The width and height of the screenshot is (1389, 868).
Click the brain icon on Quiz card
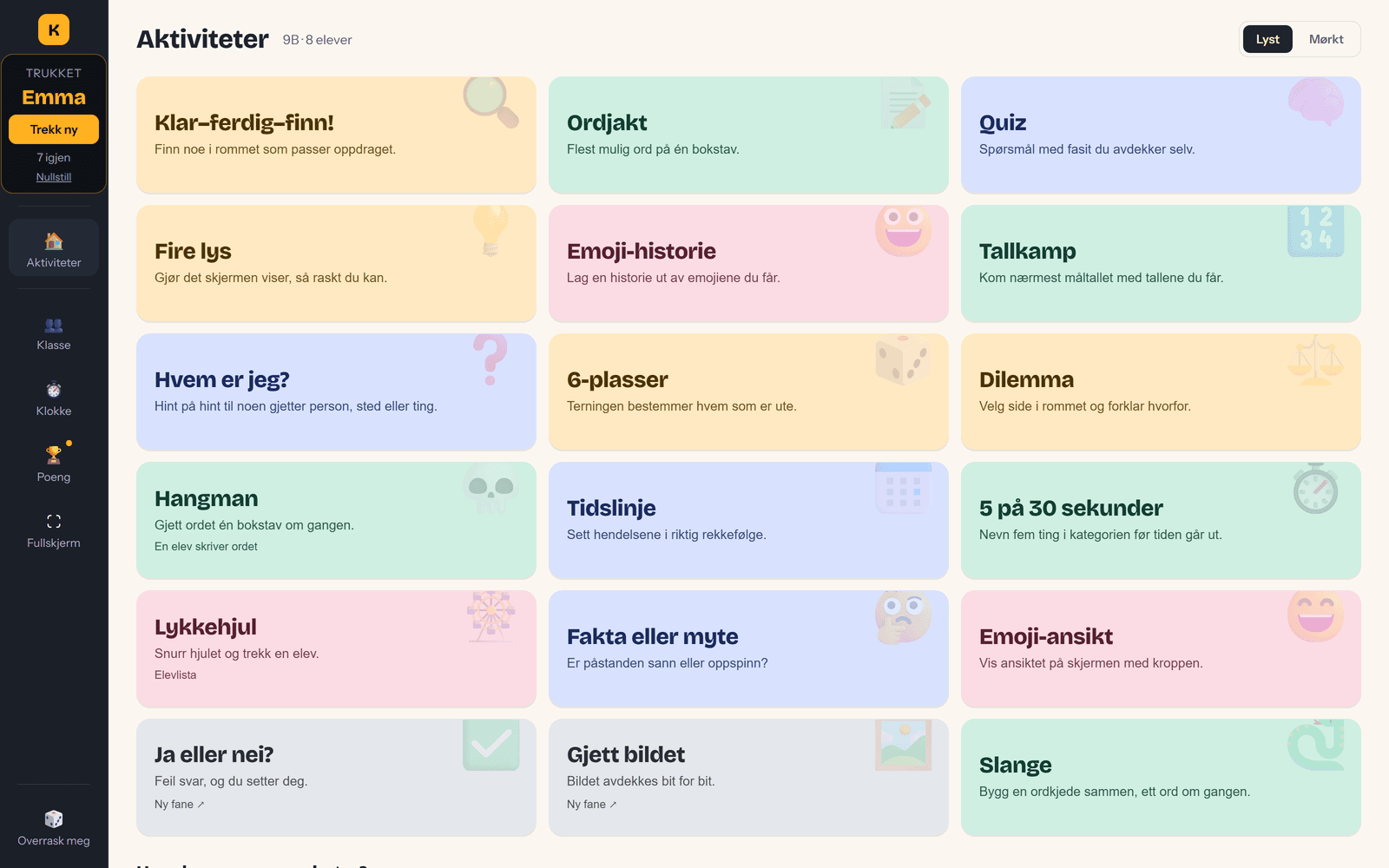(x=1316, y=102)
